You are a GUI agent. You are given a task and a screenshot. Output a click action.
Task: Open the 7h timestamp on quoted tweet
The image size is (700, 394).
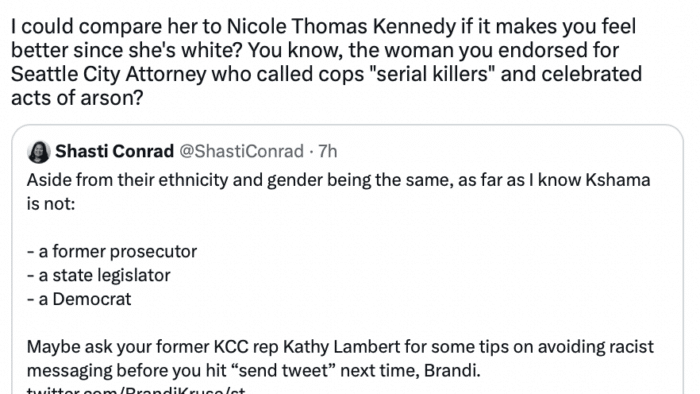(328, 152)
